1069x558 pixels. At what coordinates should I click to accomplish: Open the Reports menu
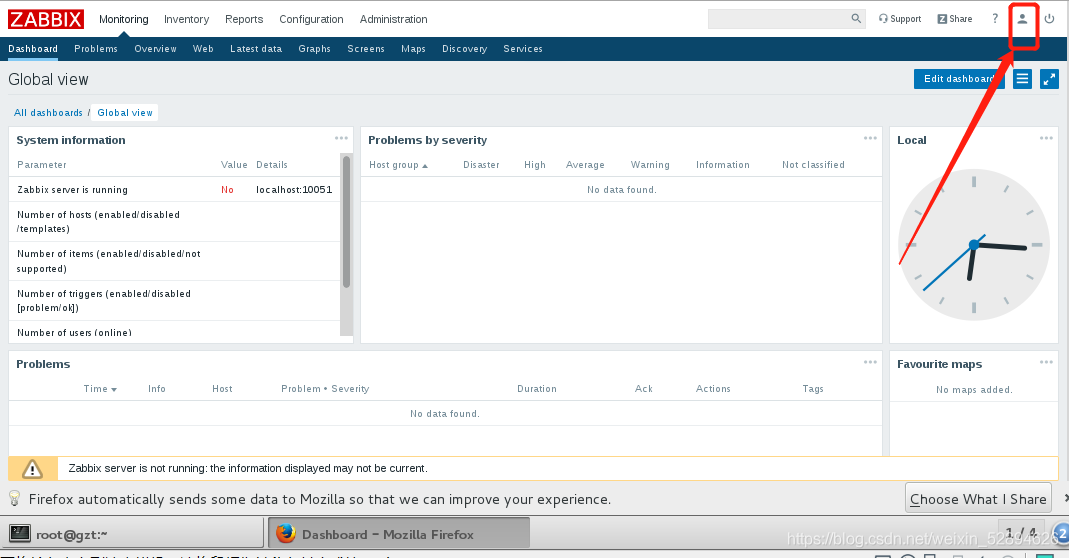tap(244, 19)
